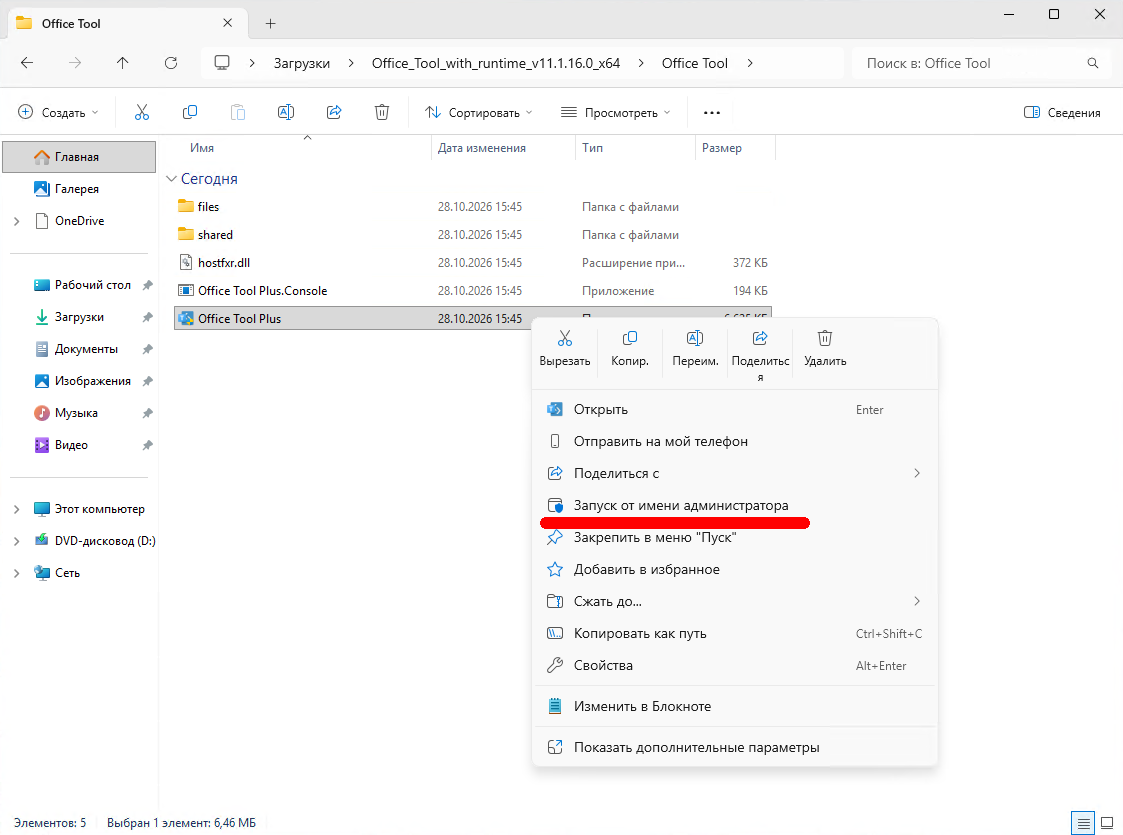1123x835 pixels.
Task: Open the Сортировать dropdown
Action: (x=479, y=112)
